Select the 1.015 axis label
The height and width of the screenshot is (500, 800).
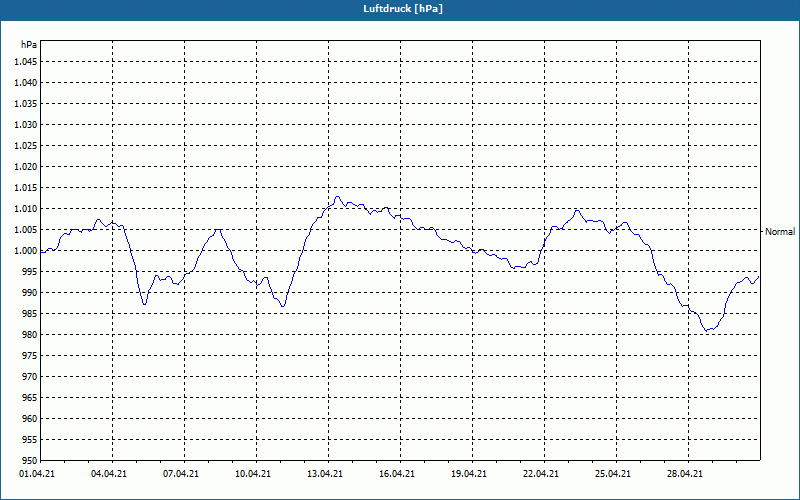[x=26, y=188]
